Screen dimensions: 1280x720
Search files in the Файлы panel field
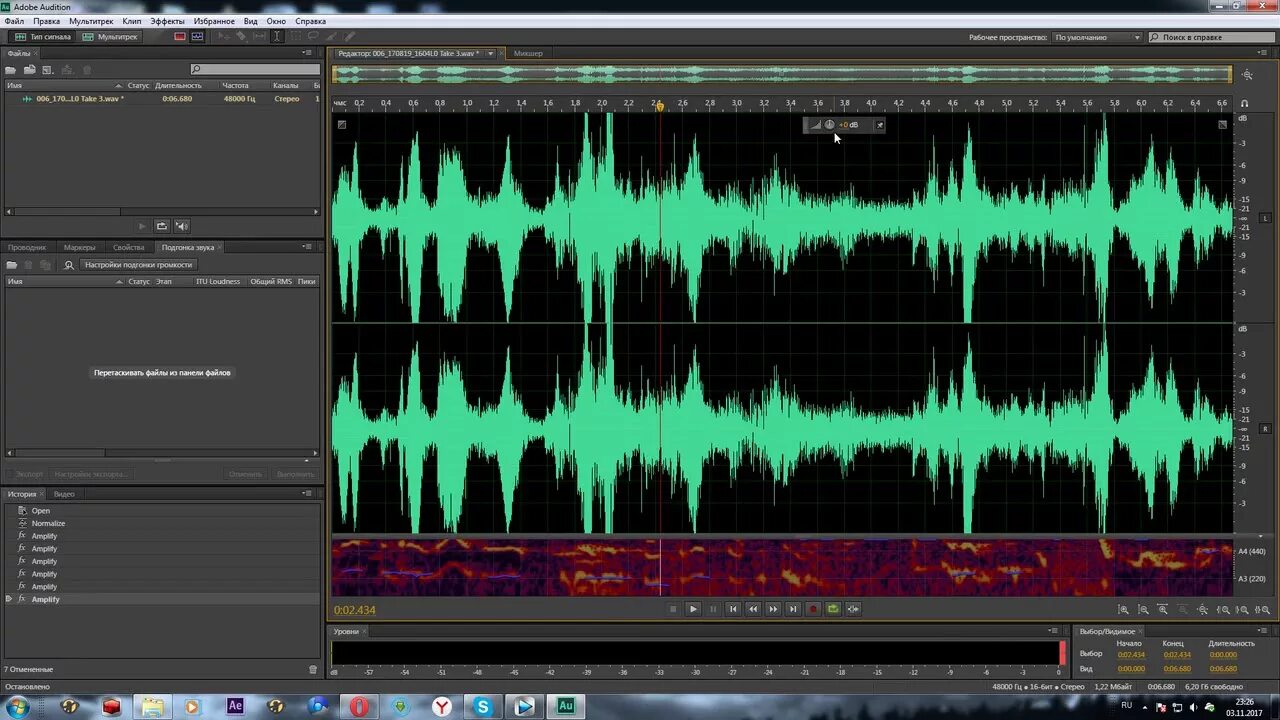point(255,69)
